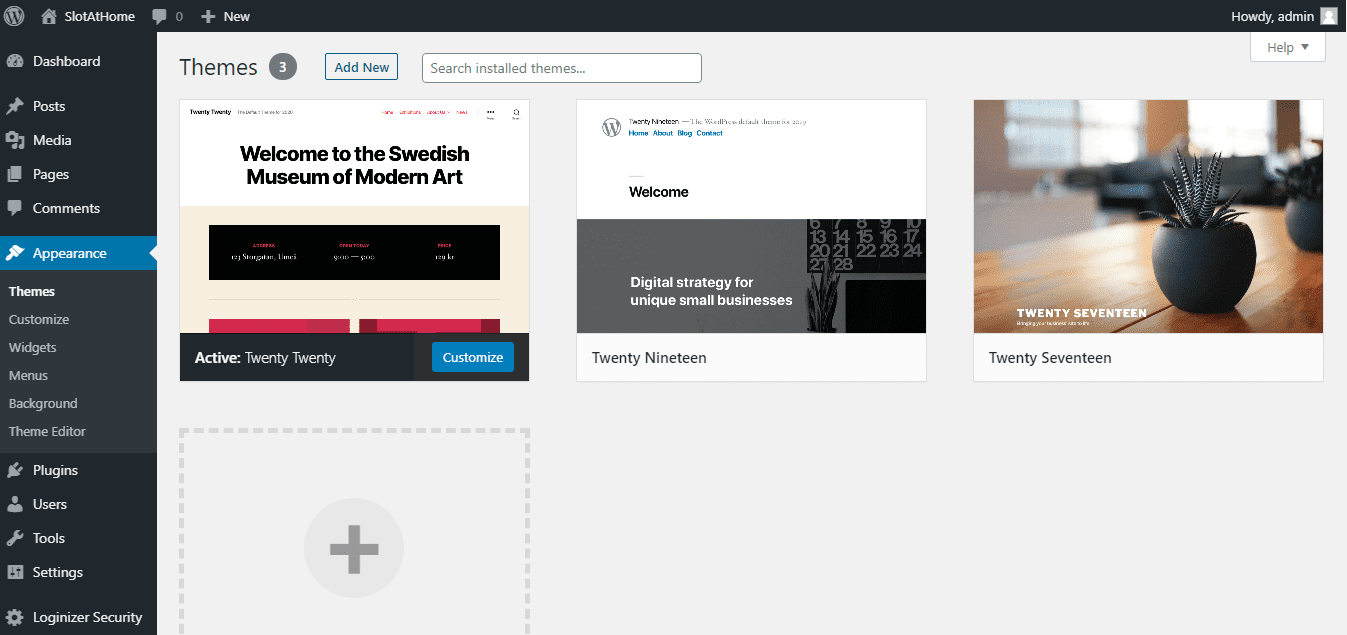Screen dimensions: 1347x635
Task: Click the admin user avatar
Action: [x=1328, y=16]
